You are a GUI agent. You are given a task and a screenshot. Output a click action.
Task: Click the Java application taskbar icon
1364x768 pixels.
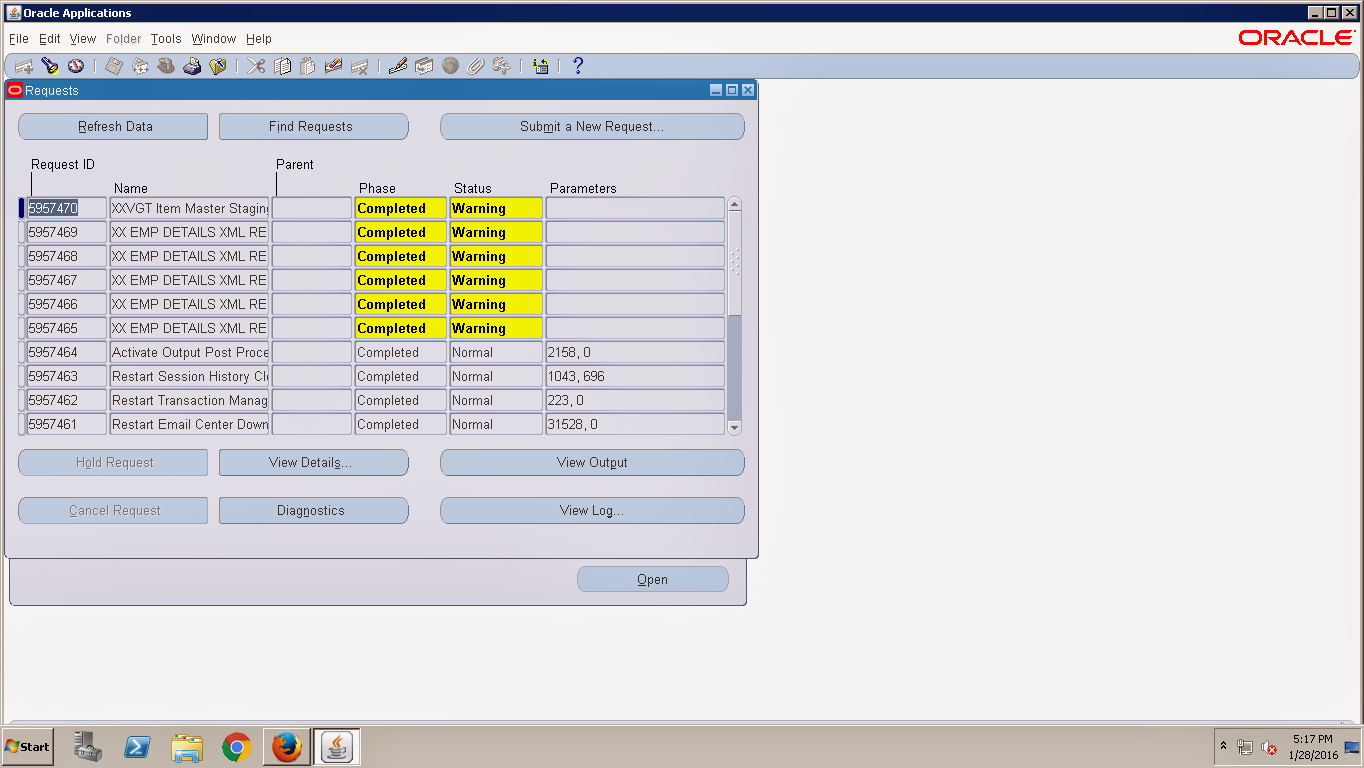click(x=337, y=747)
